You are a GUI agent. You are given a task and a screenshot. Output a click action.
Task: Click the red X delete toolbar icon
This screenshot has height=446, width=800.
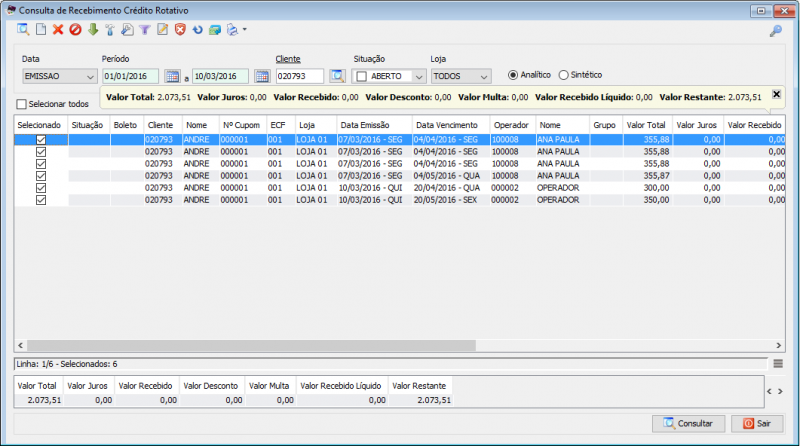[x=58, y=30]
